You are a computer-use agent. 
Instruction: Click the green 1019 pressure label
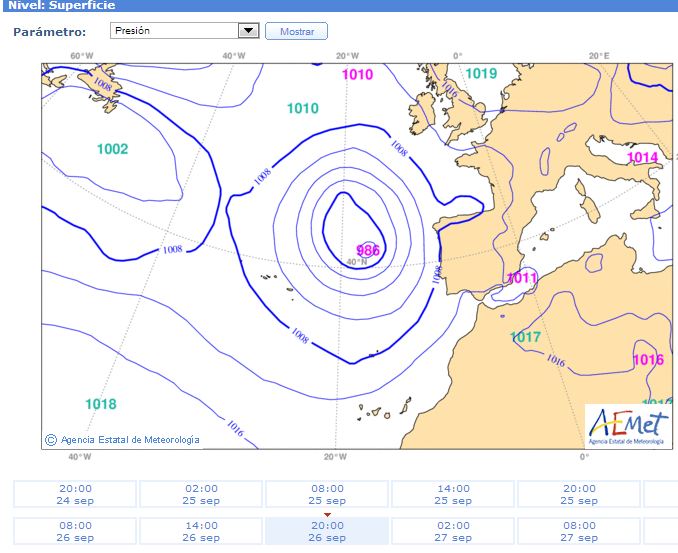point(481,73)
